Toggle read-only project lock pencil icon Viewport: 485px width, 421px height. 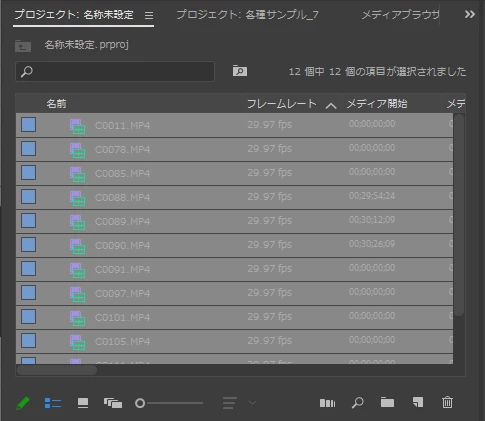pos(23,403)
